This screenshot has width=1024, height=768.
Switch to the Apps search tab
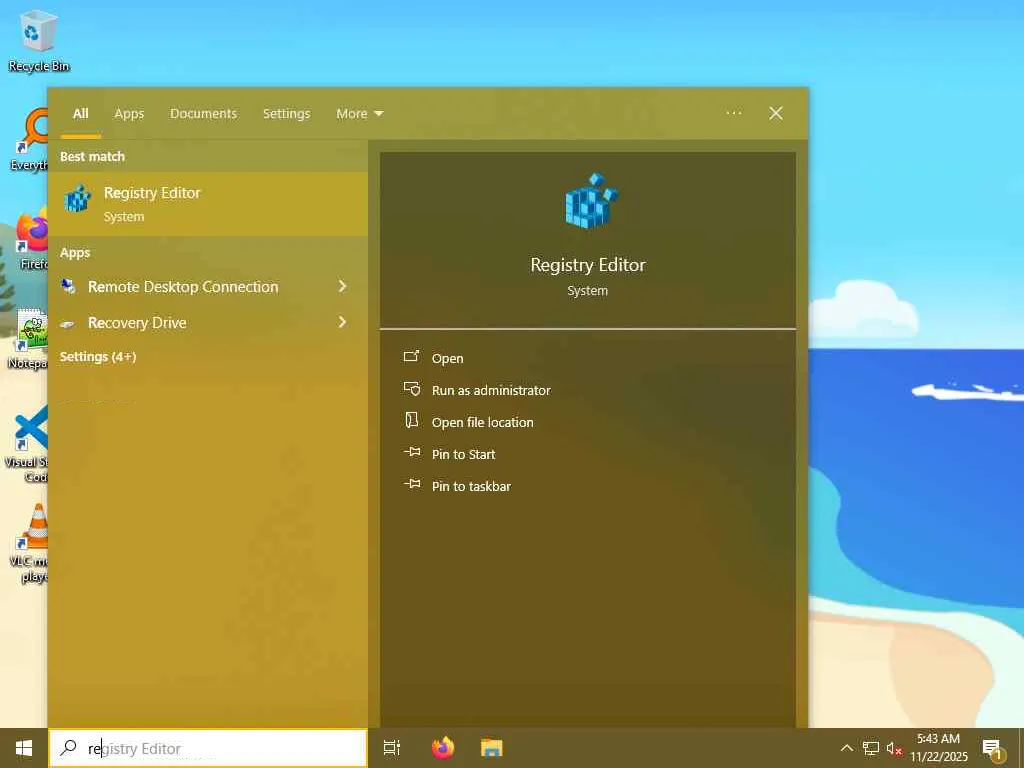[129, 114]
